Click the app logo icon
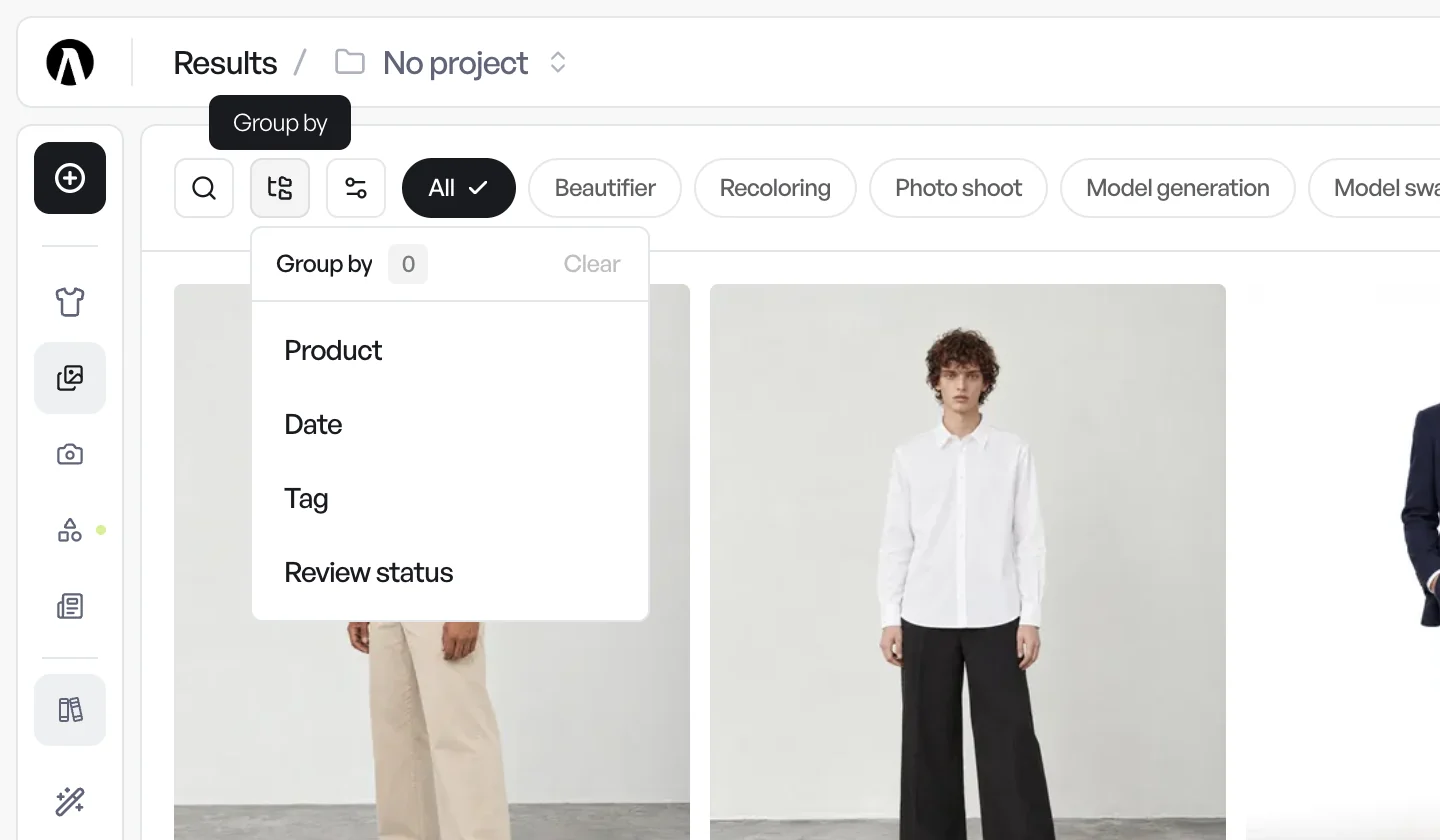 pos(70,62)
